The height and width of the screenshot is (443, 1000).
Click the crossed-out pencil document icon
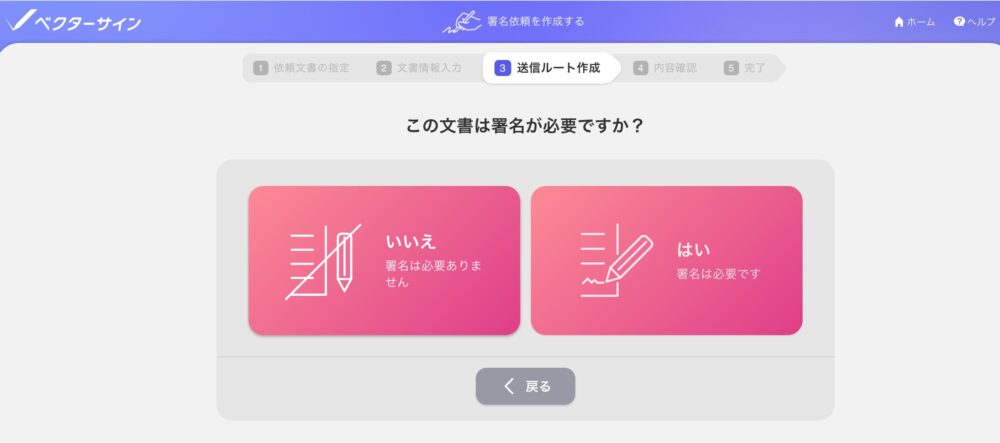click(x=323, y=261)
